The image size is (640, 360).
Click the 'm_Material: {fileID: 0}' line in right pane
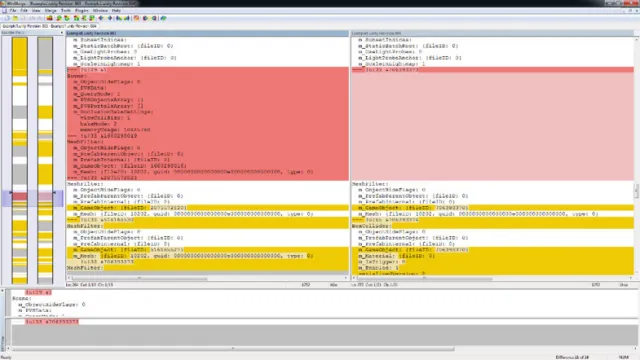click(396, 256)
